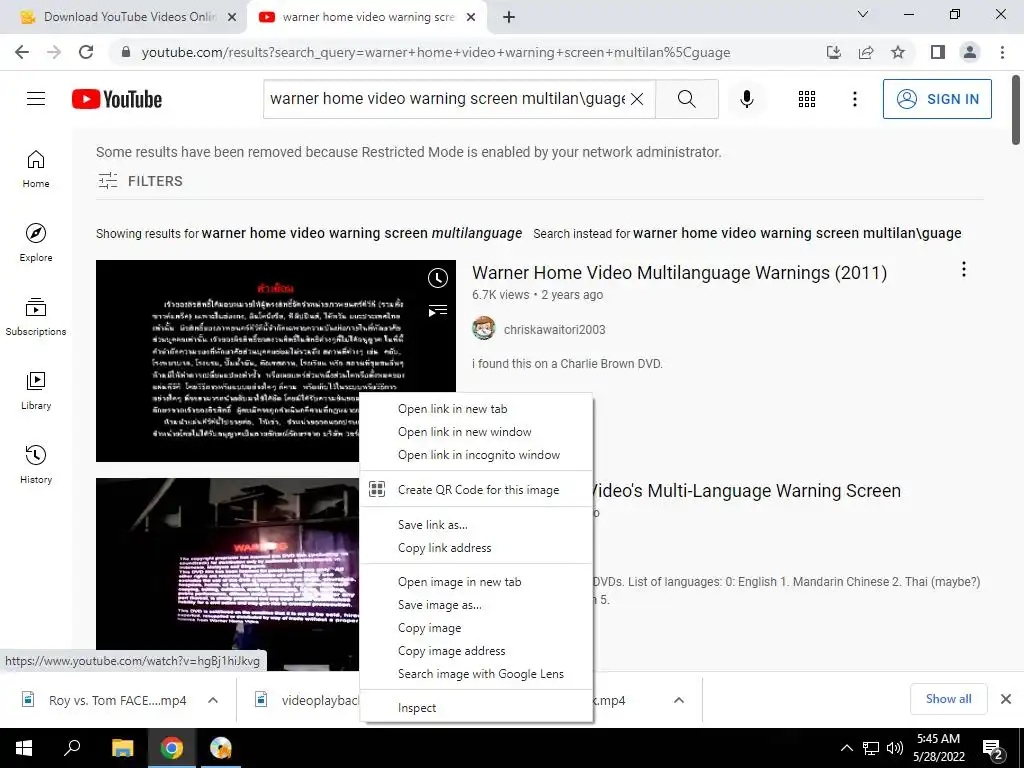Close the downloads bar
1024x768 pixels.
1006,699
